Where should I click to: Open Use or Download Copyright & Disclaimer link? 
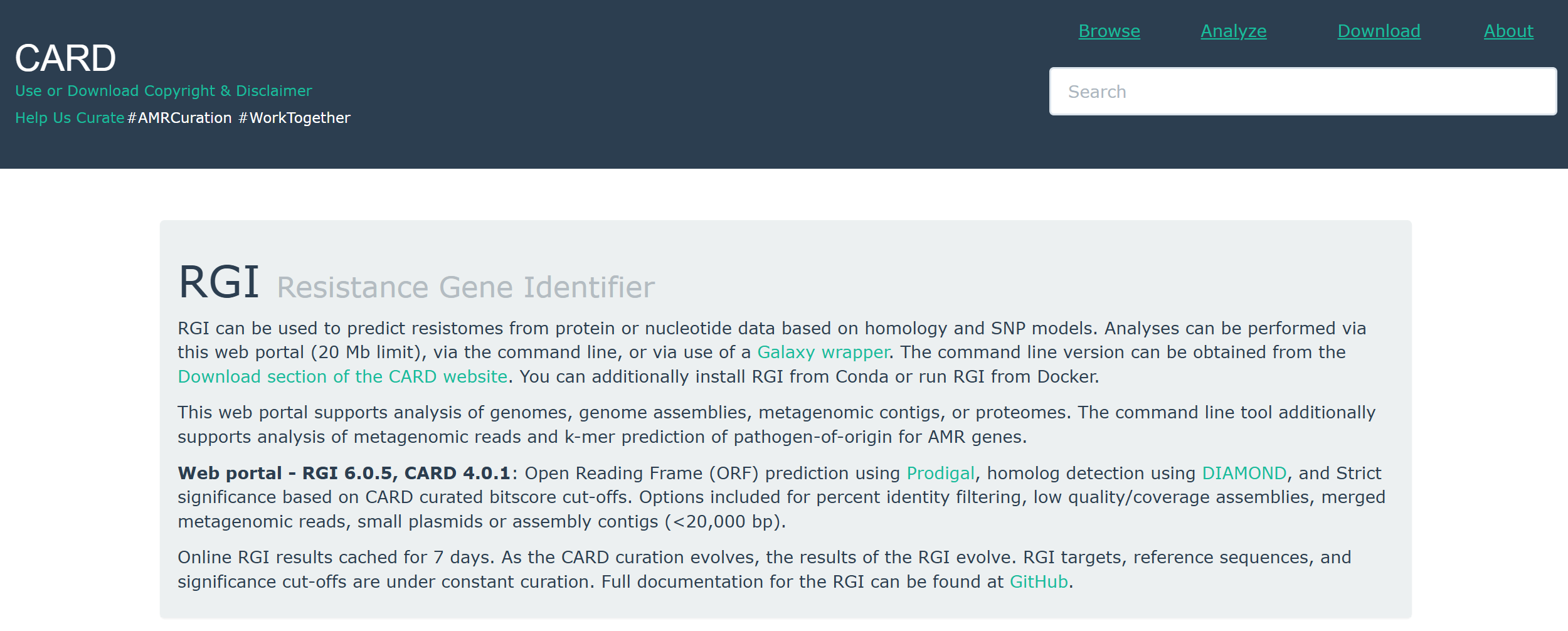pyautogui.click(x=163, y=91)
